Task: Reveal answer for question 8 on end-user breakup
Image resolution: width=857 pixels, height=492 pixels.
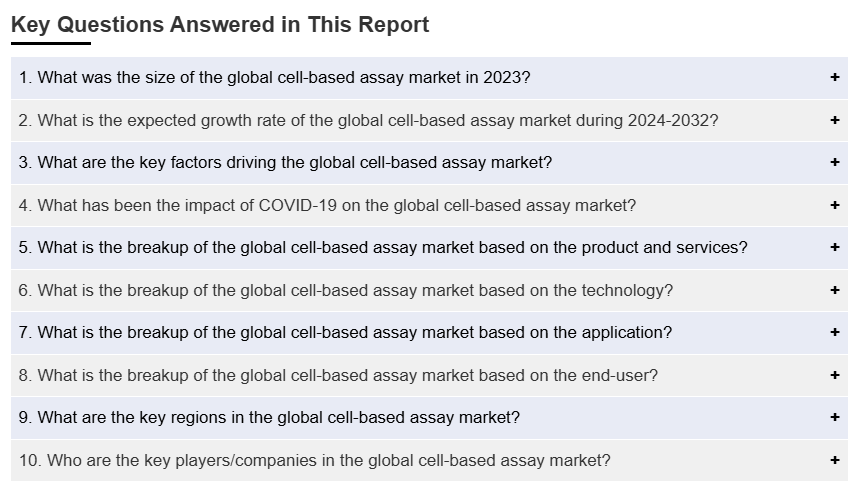Action: pyautogui.click(x=338, y=375)
